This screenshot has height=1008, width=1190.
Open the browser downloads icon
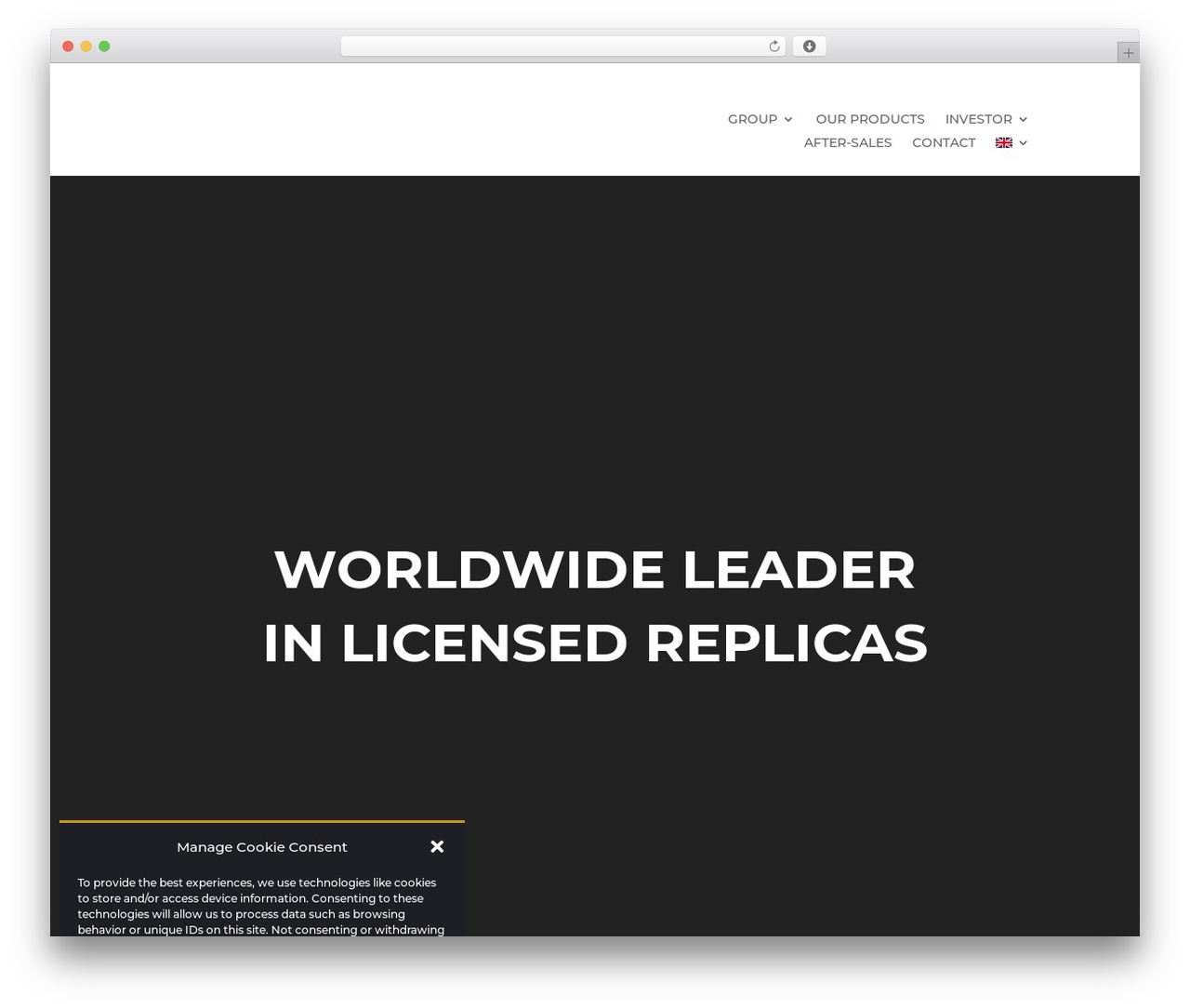pos(809,46)
